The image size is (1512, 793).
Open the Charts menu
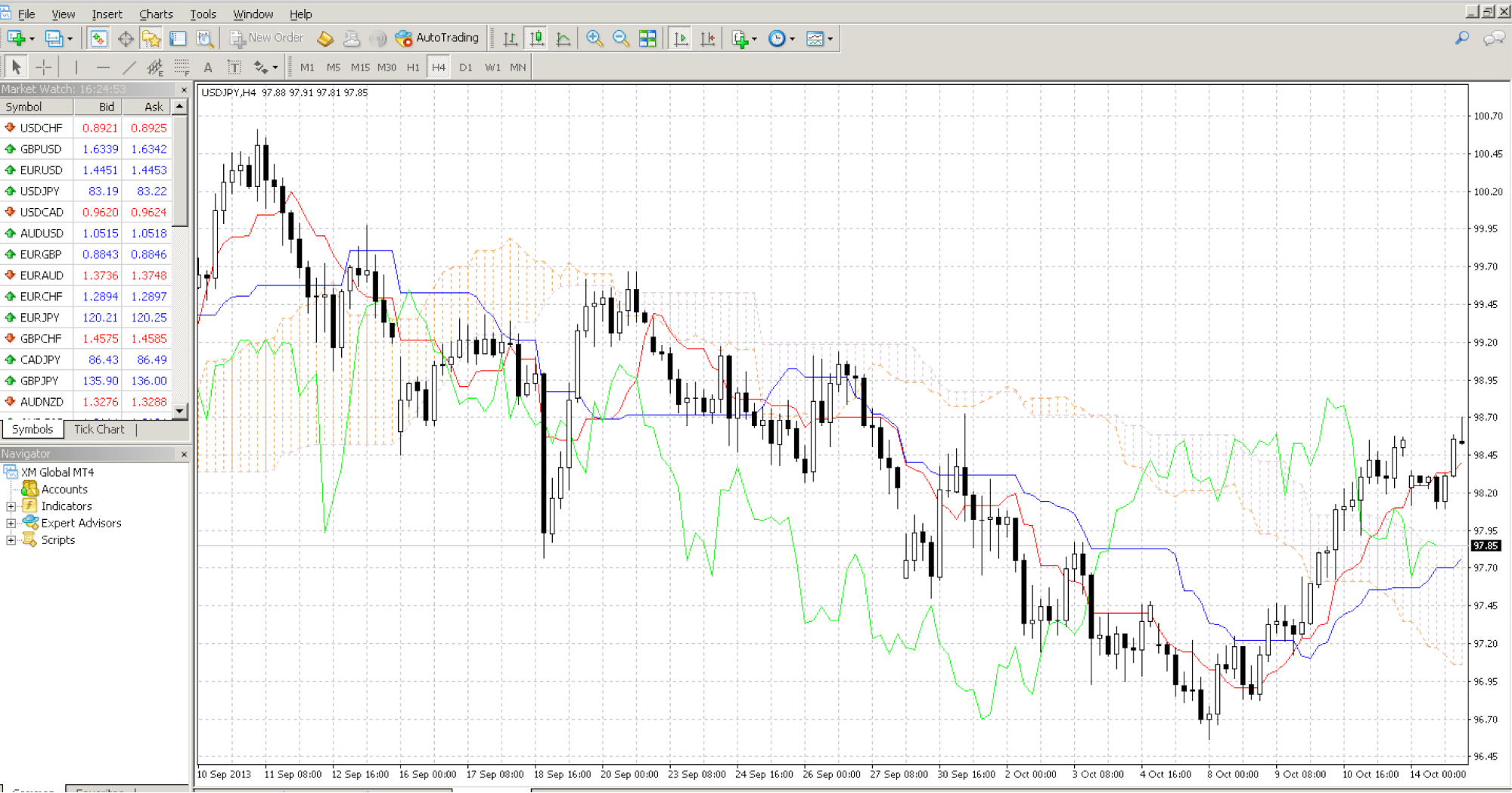(156, 14)
